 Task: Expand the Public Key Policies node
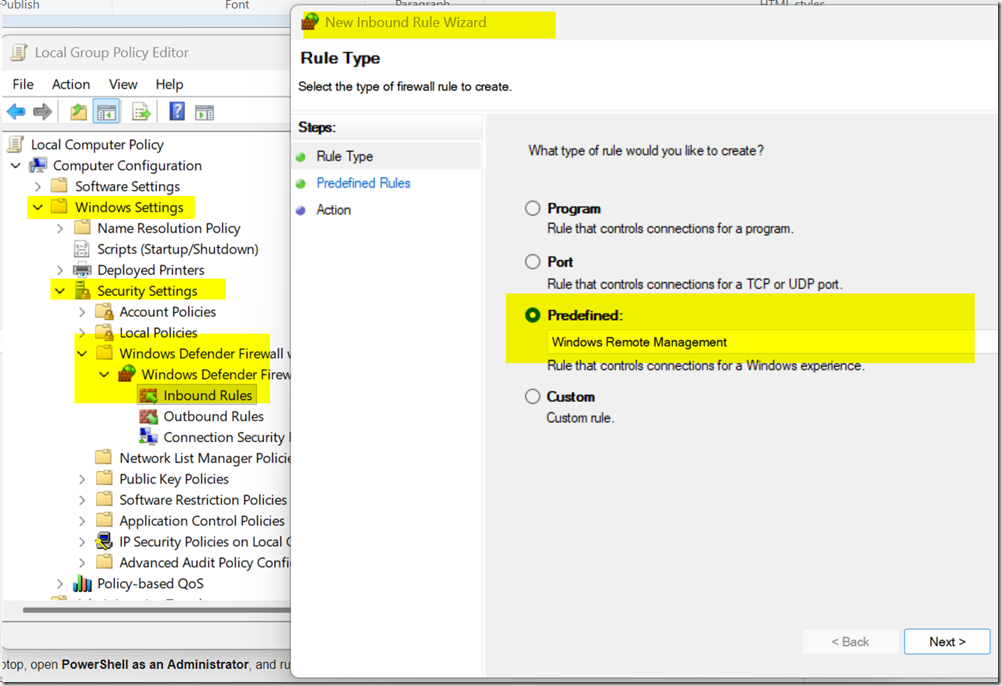[82, 479]
